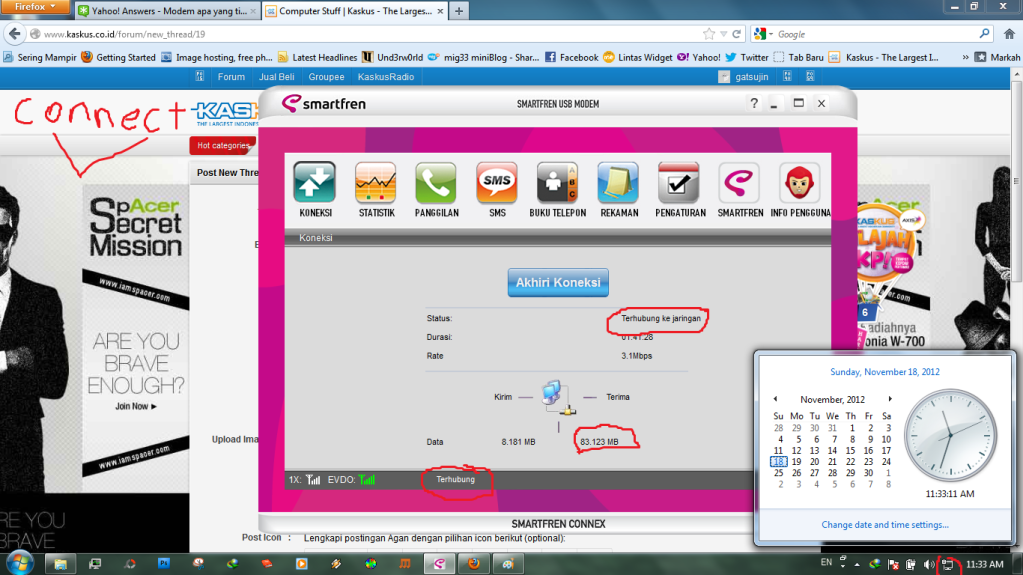Click Join Now on Acer ad
This screenshot has height=575, width=1023.
(136, 406)
